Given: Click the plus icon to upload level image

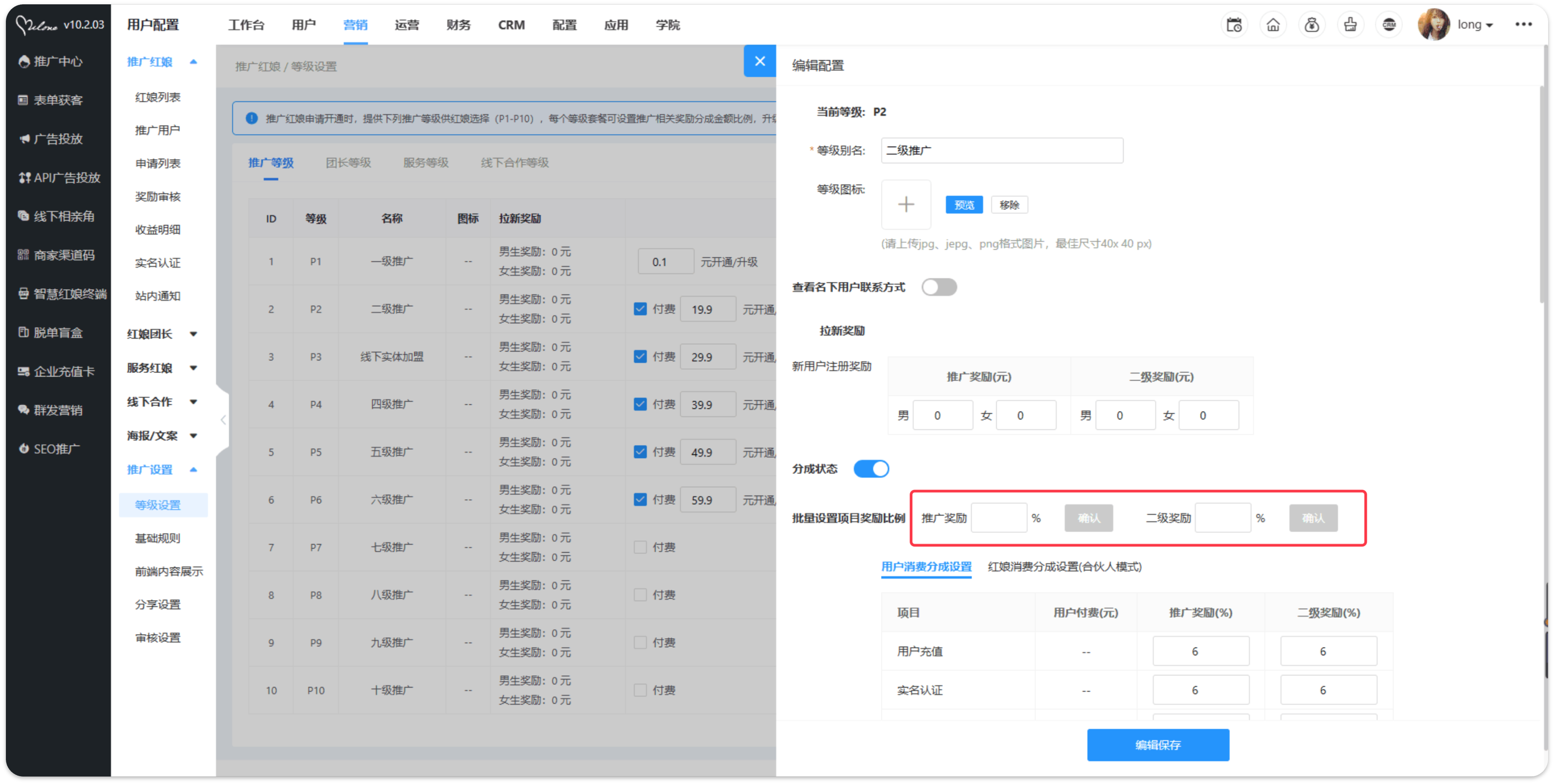Looking at the screenshot, I should pyautogui.click(x=905, y=204).
